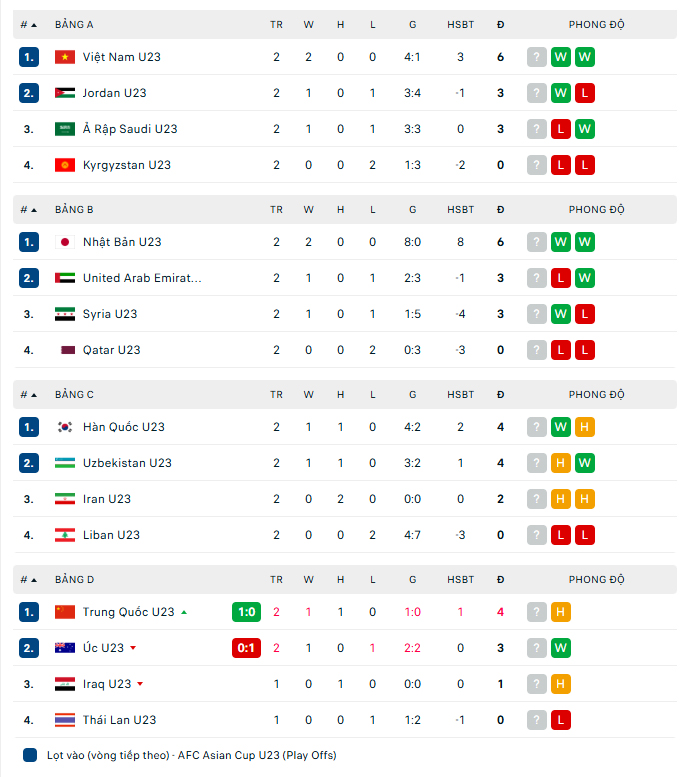This screenshot has height=777, width=682.
Task: Click the Vietnam flag icon
Action: click(65, 57)
